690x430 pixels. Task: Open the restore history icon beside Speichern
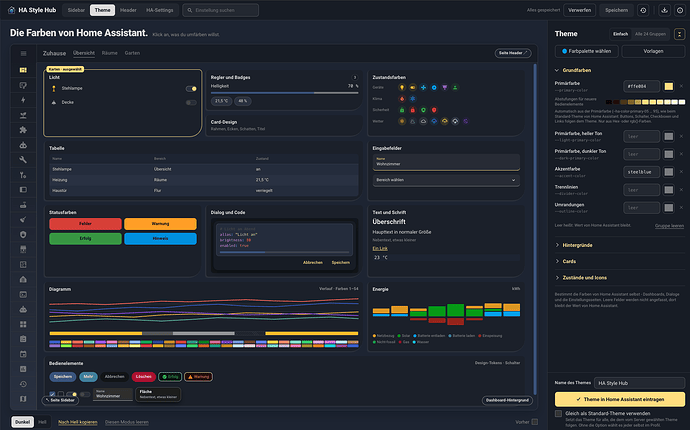(x=643, y=10)
